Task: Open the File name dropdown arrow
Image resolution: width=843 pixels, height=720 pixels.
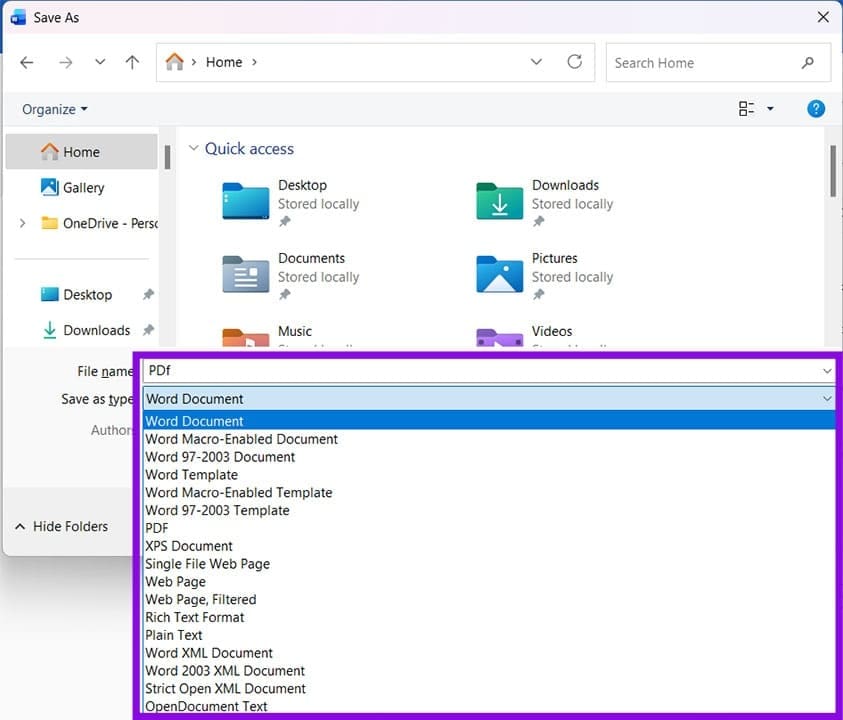Action: [x=827, y=370]
